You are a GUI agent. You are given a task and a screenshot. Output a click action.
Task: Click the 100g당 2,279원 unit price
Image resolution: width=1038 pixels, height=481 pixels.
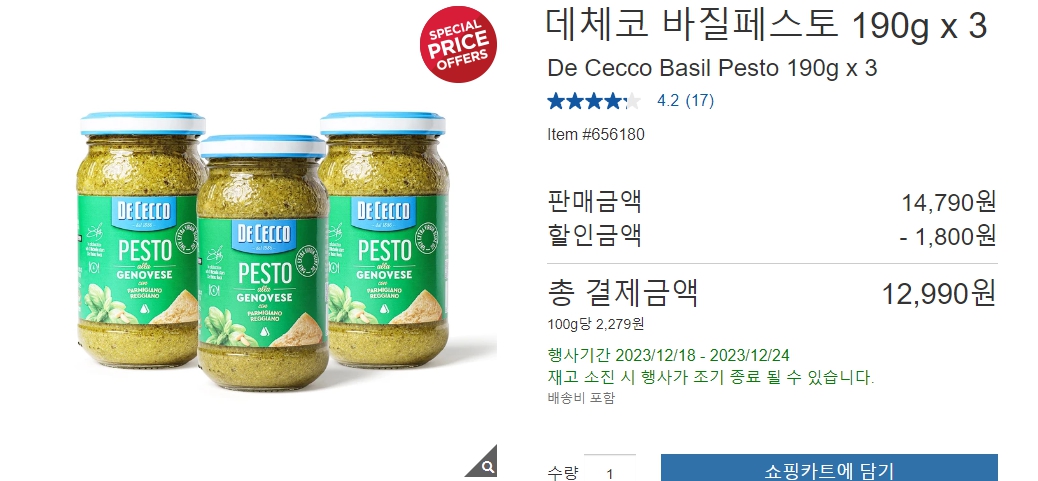pyautogui.click(x=596, y=324)
